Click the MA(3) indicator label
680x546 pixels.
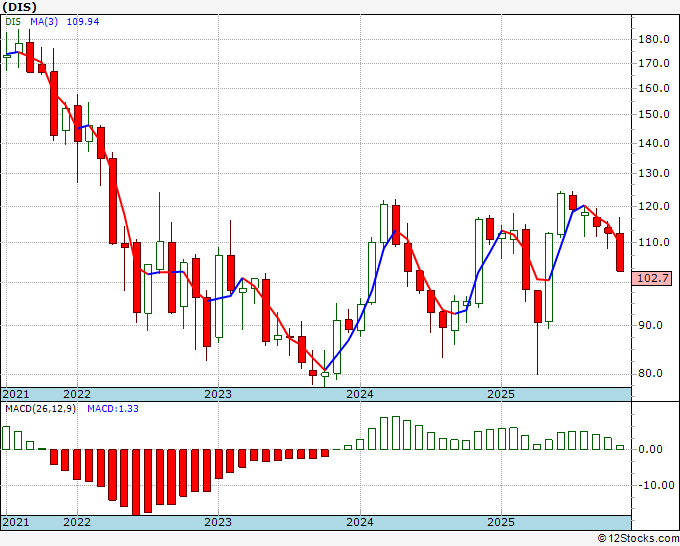pyautogui.click(x=44, y=21)
